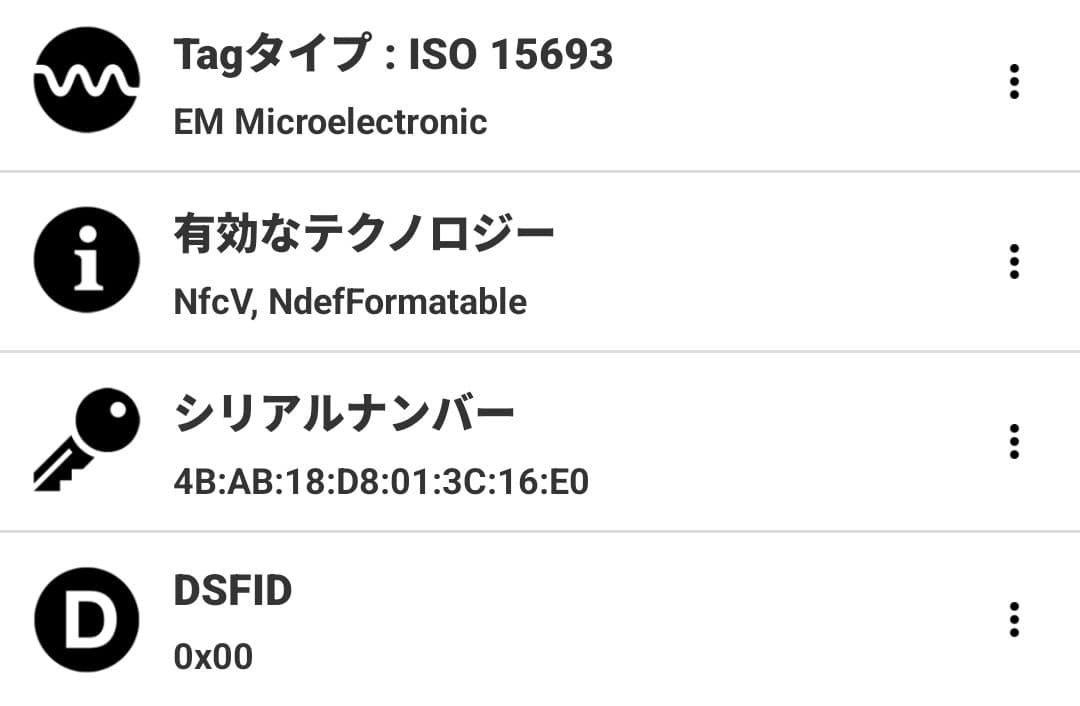Open overflow menu for 有効なテクノロジー row
Image resolution: width=1080 pixels, height=706 pixels.
[x=1014, y=262]
